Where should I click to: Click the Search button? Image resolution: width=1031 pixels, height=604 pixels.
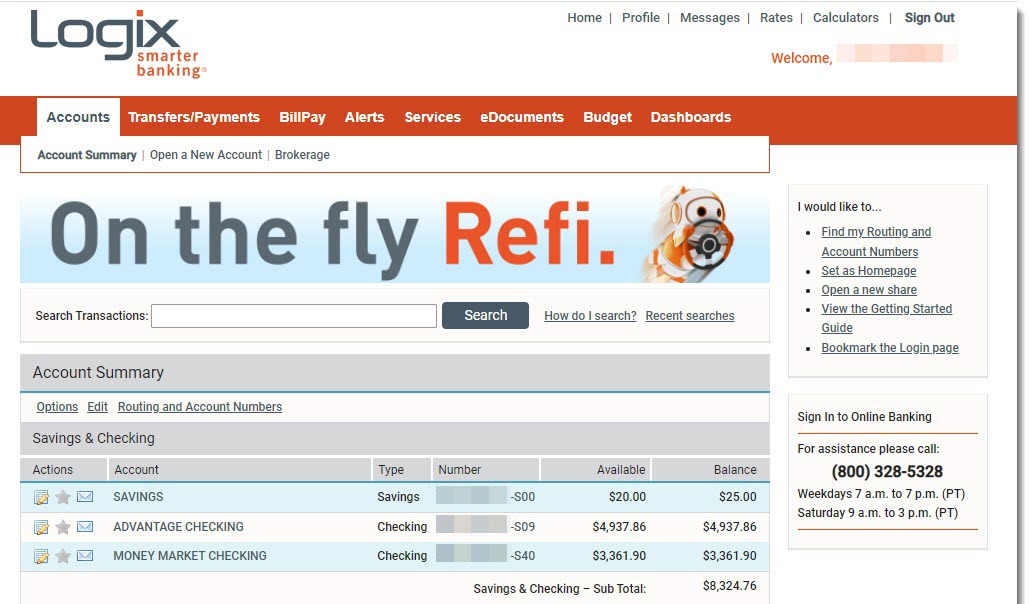tap(485, 315)
